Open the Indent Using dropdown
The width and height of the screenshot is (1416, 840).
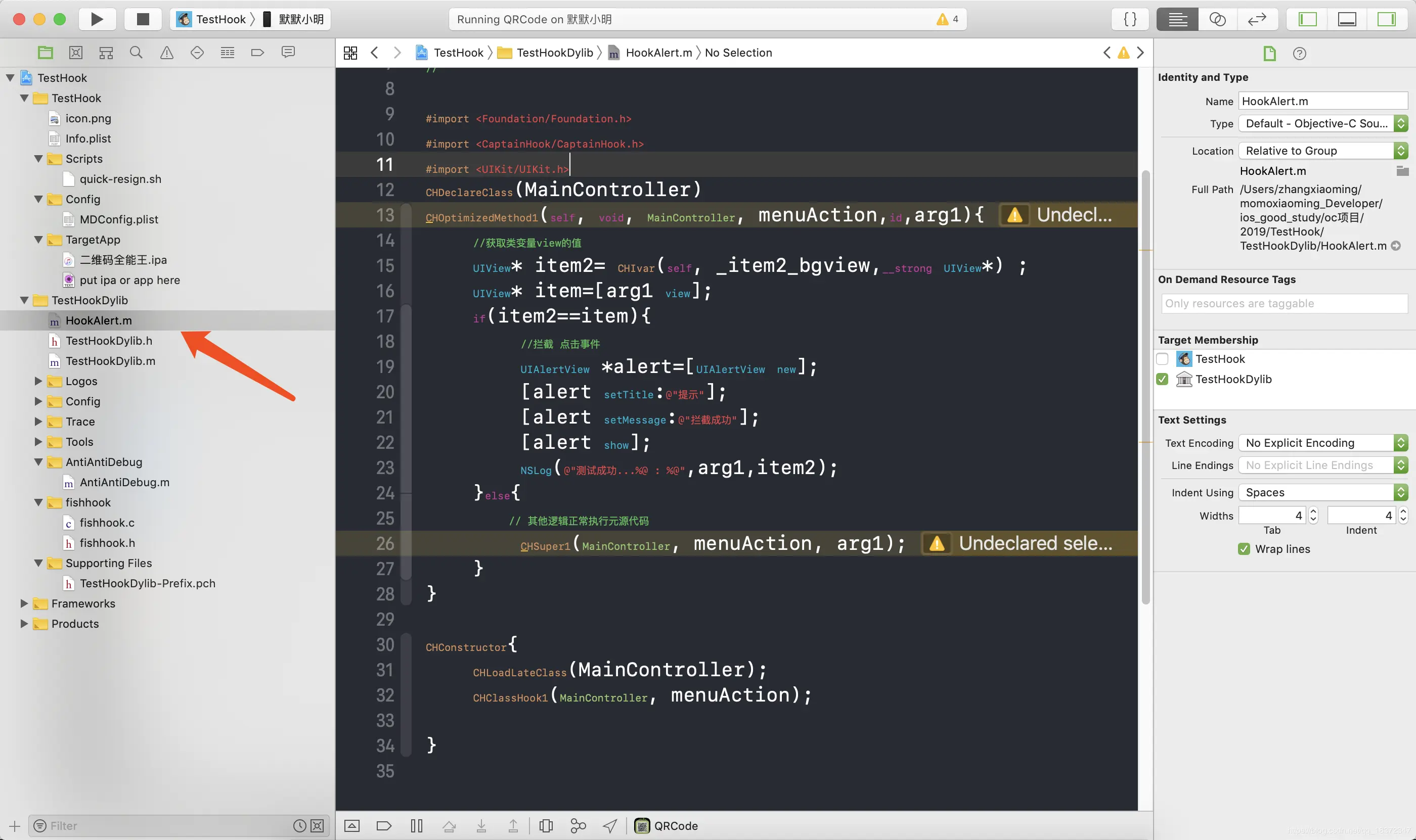point(1322,492)
